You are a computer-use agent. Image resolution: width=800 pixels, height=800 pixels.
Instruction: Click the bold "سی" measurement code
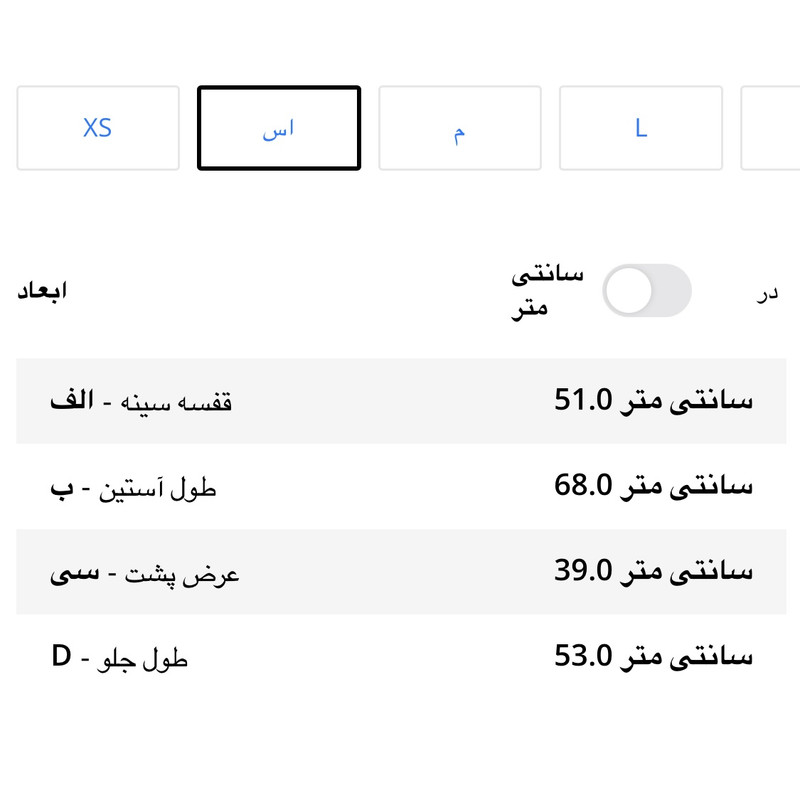(x=74, y=574)
